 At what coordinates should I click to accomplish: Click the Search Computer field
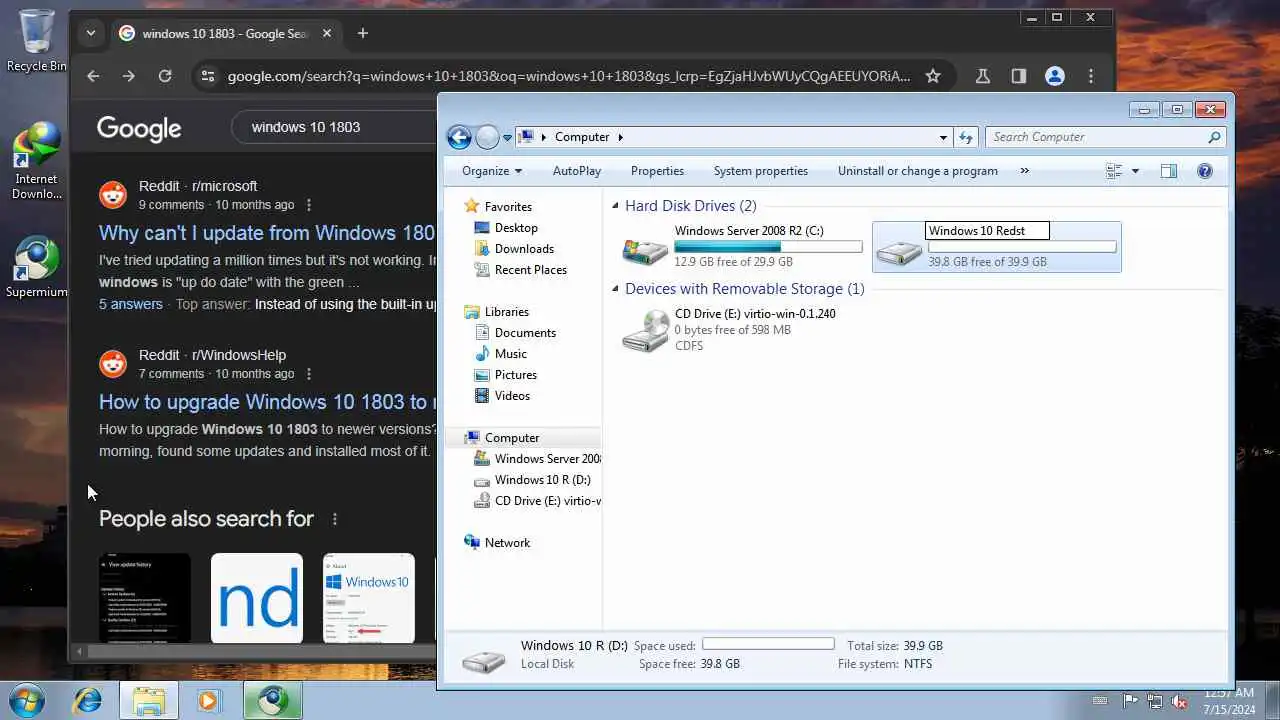point(1105,137)
